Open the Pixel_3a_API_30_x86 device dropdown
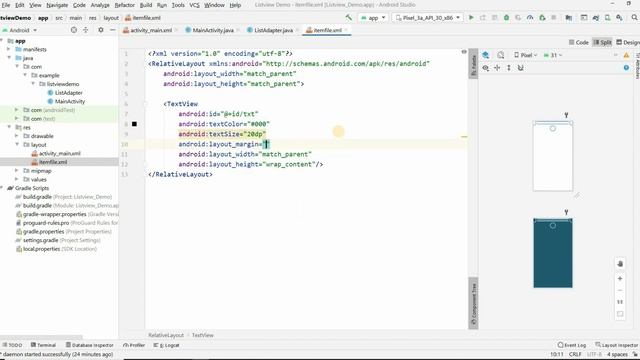 427,18
